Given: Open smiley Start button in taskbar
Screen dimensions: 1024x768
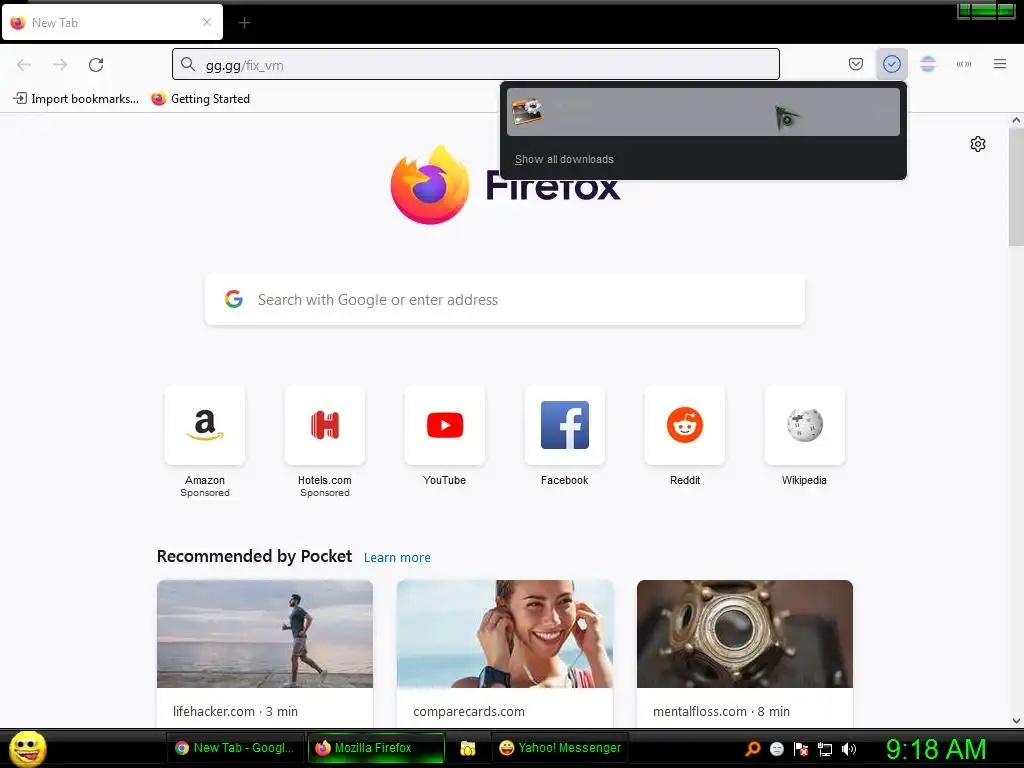Looking at the screenshot, I should pos(28,748).
